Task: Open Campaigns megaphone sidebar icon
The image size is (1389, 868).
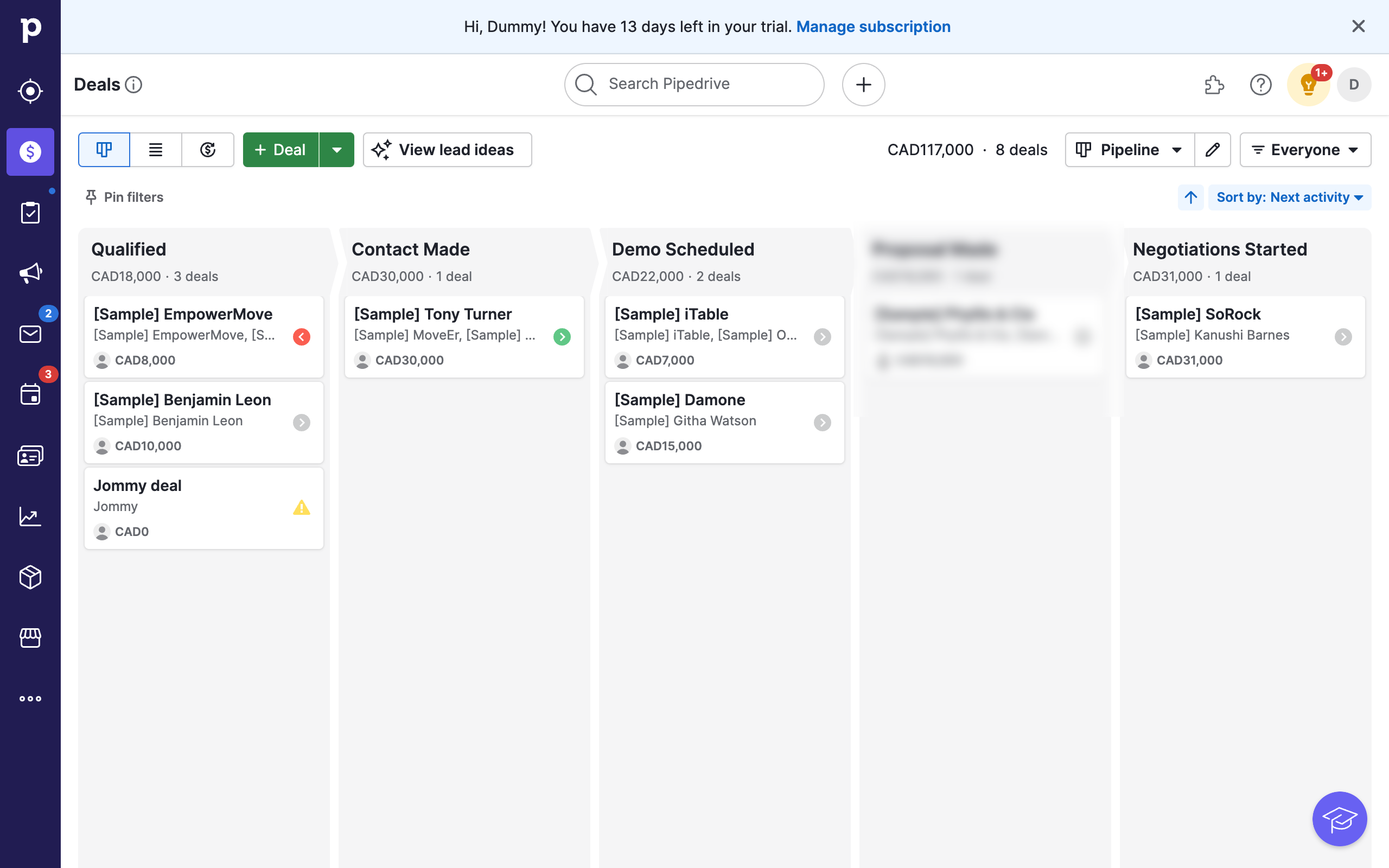Action: 30,273
